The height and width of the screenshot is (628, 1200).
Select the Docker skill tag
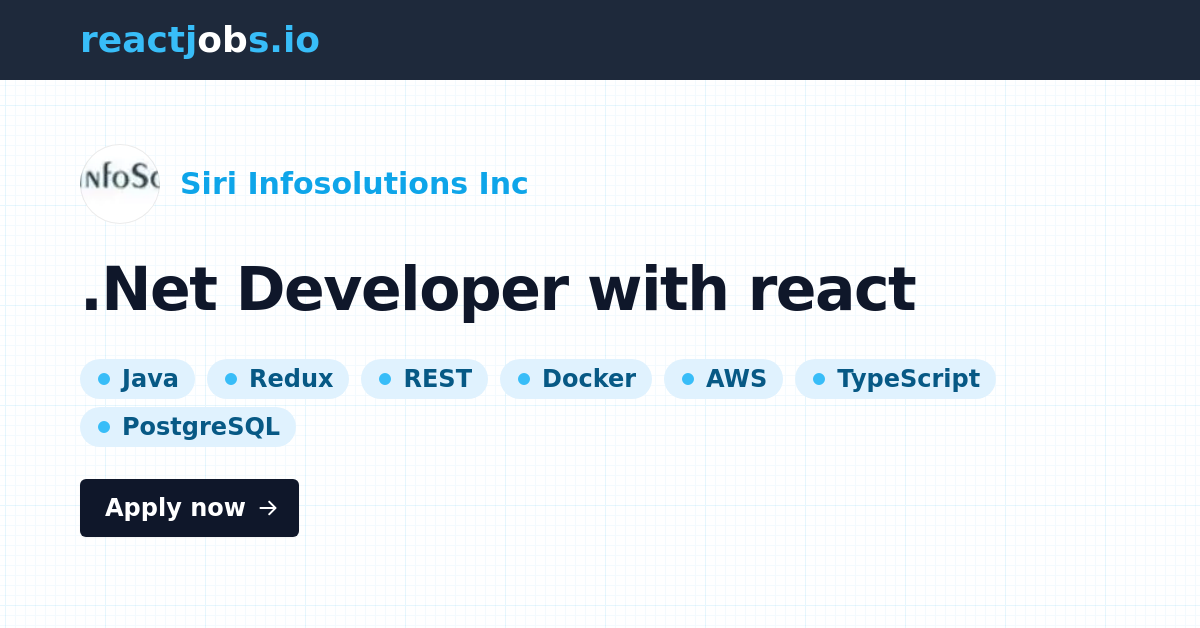576,379
